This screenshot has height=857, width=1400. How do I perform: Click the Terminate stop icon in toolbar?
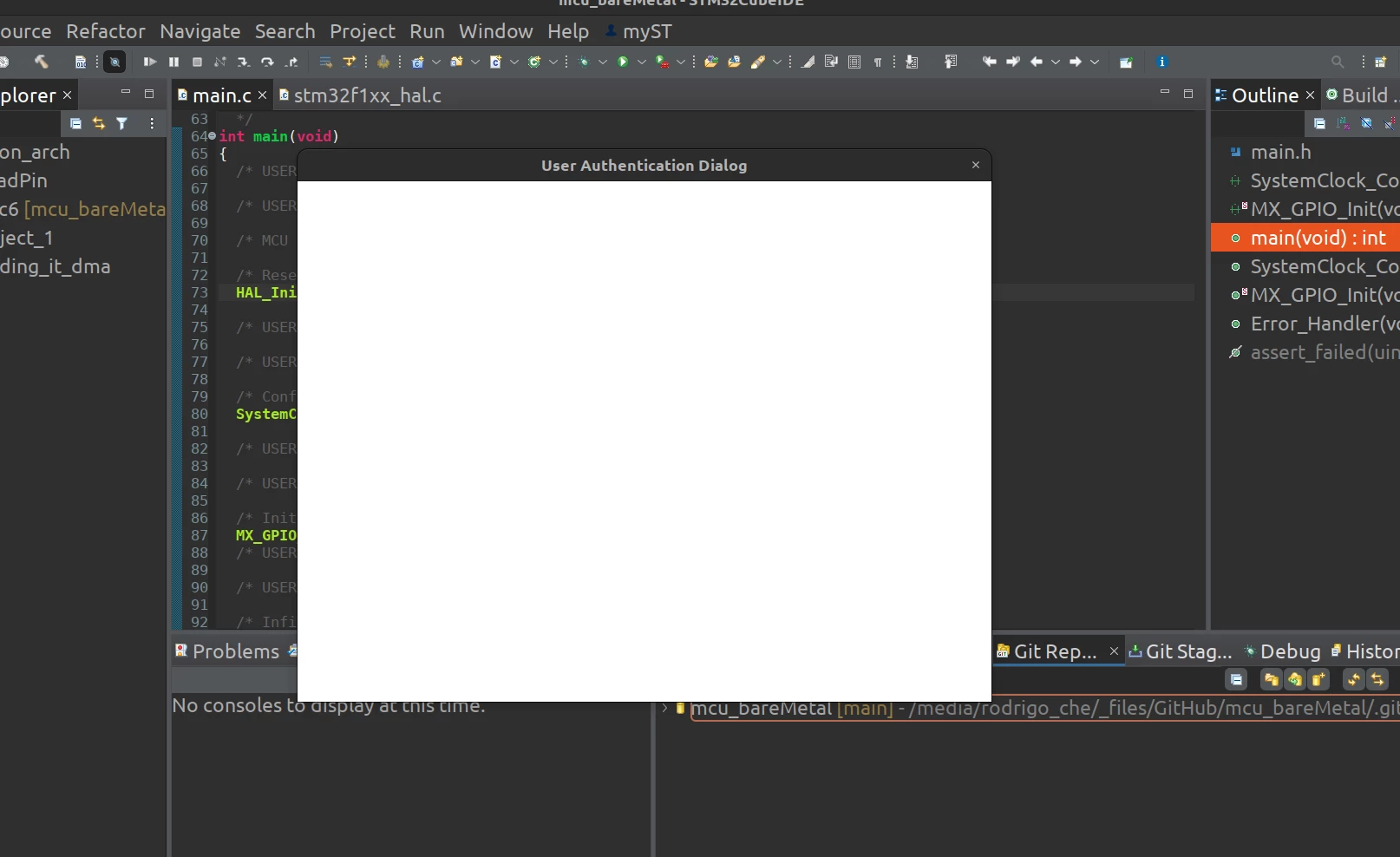click(197, 62)
